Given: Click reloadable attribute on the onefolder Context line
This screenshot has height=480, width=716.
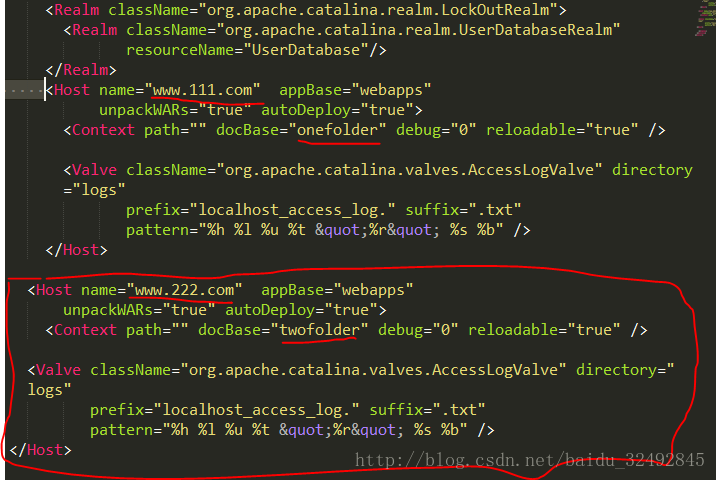Looking at the screenshot, I should [561, 130].
